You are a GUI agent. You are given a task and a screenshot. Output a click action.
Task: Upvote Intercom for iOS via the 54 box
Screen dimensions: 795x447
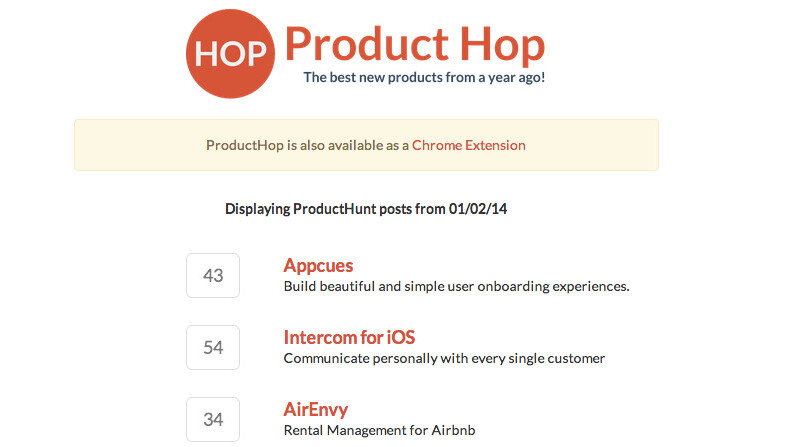(x=213, y=347)
